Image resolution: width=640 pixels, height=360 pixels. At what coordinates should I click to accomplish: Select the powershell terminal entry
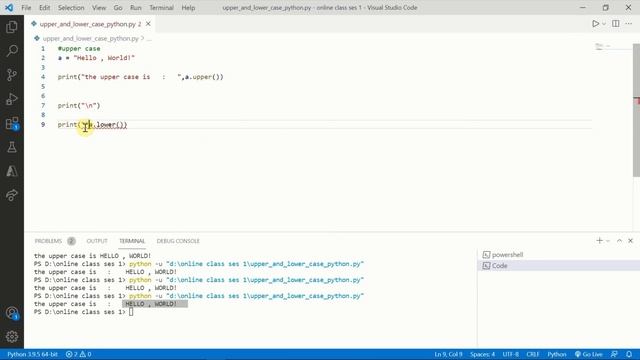pos(558,255)
